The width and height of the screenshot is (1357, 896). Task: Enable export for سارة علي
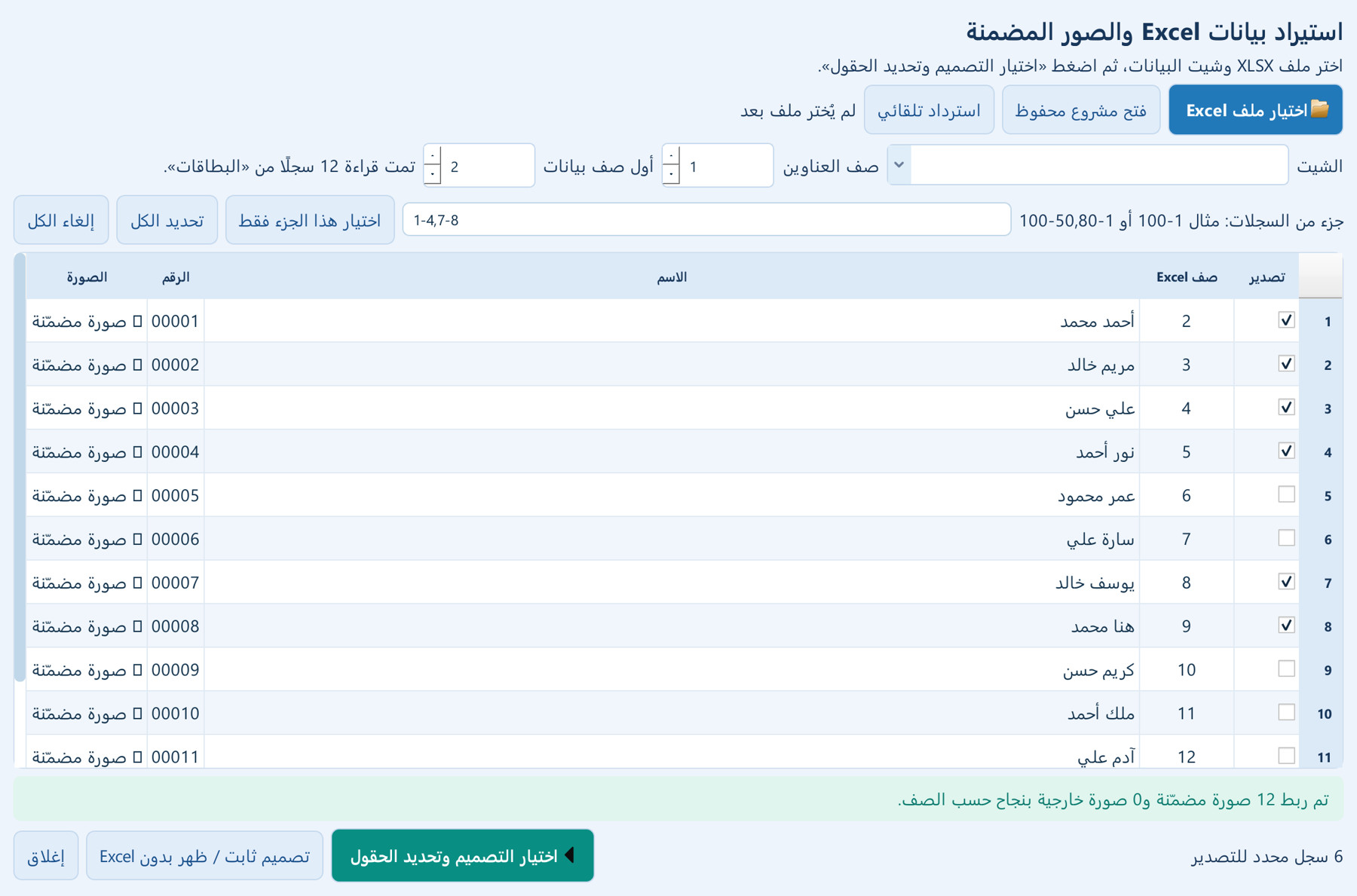pyautogui.click(x=1286, y=538)
